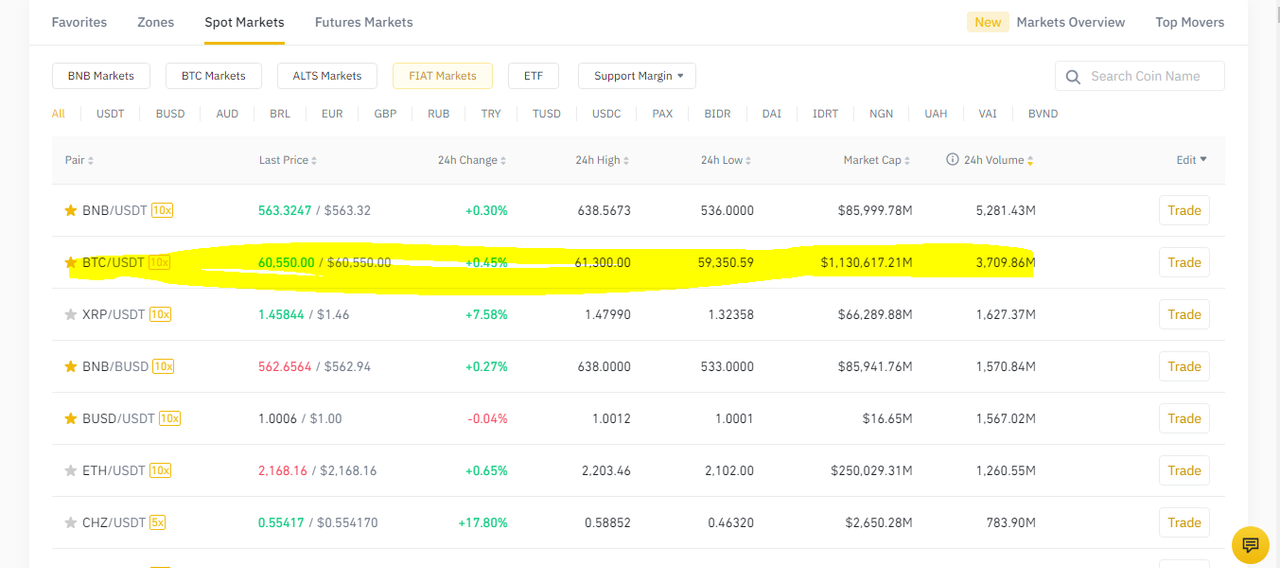The image size is (1280, 568).
Task: Trade the BTC/USDT pair
Action: pyautogui.click(x=1184, y=263)
